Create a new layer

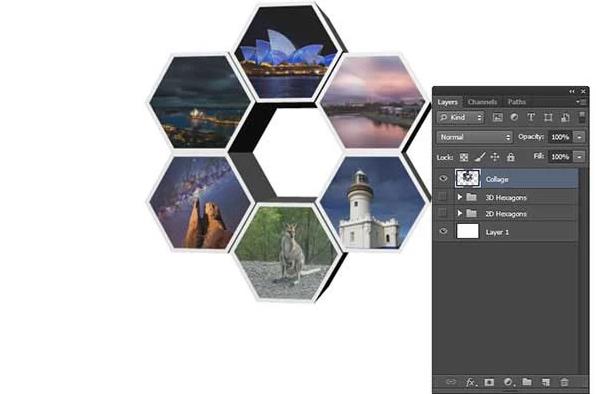pyautogui.click(x=546, y=382)
